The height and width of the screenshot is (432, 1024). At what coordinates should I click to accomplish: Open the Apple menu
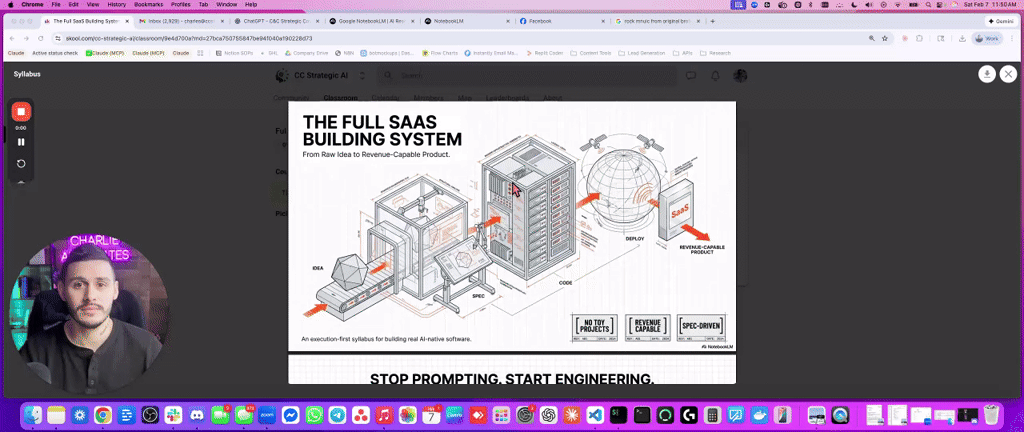point(10,5)
